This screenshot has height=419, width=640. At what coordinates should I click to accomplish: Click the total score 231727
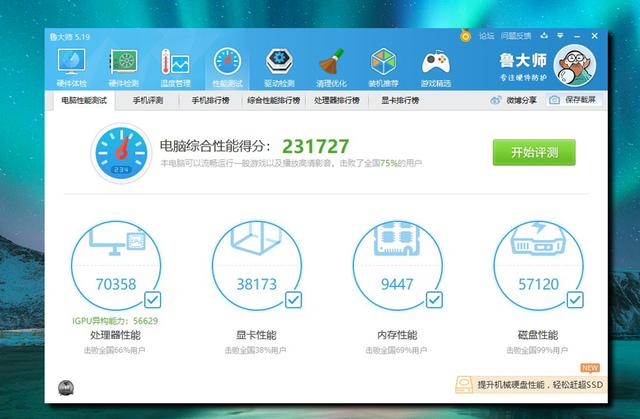pos(316,146)
